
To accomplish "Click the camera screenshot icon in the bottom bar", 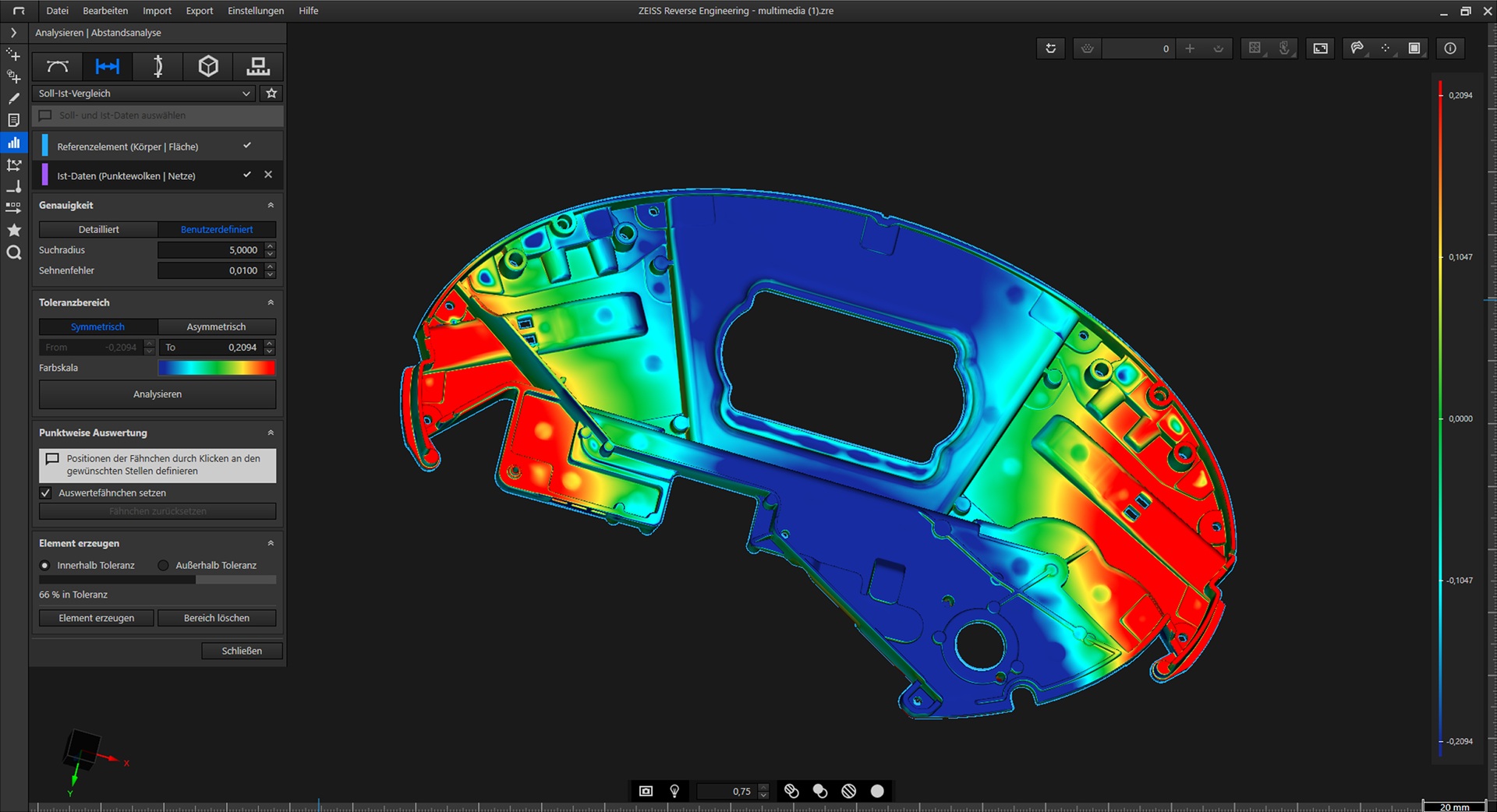I will click(645, 791).
